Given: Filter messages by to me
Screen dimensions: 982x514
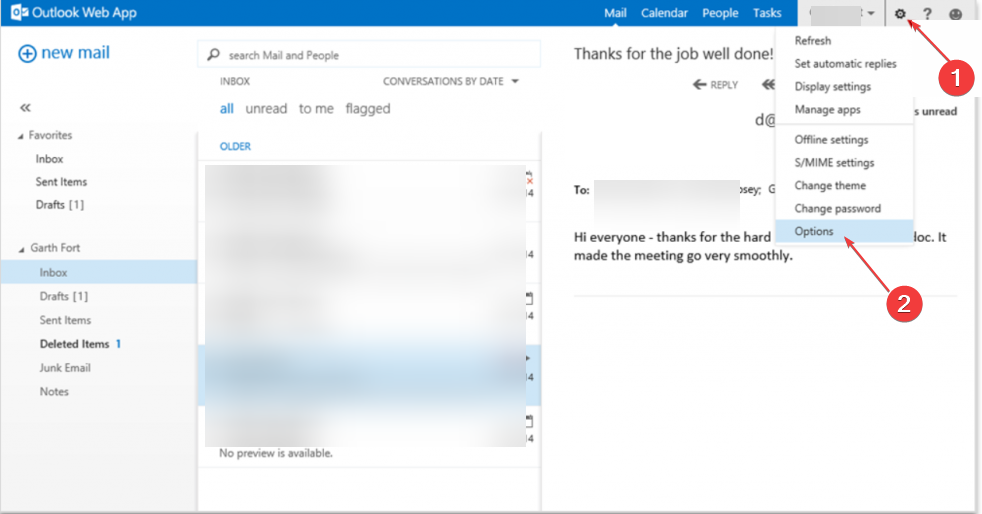Looking at the screenshot, I should pos(316,109).
